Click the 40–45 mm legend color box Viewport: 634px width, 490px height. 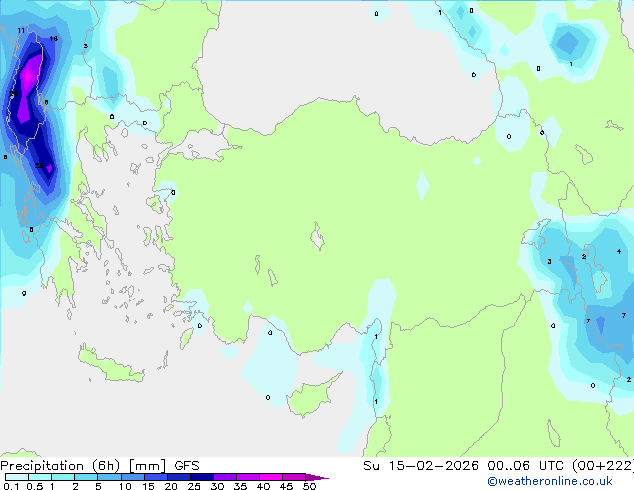[271, 477]
